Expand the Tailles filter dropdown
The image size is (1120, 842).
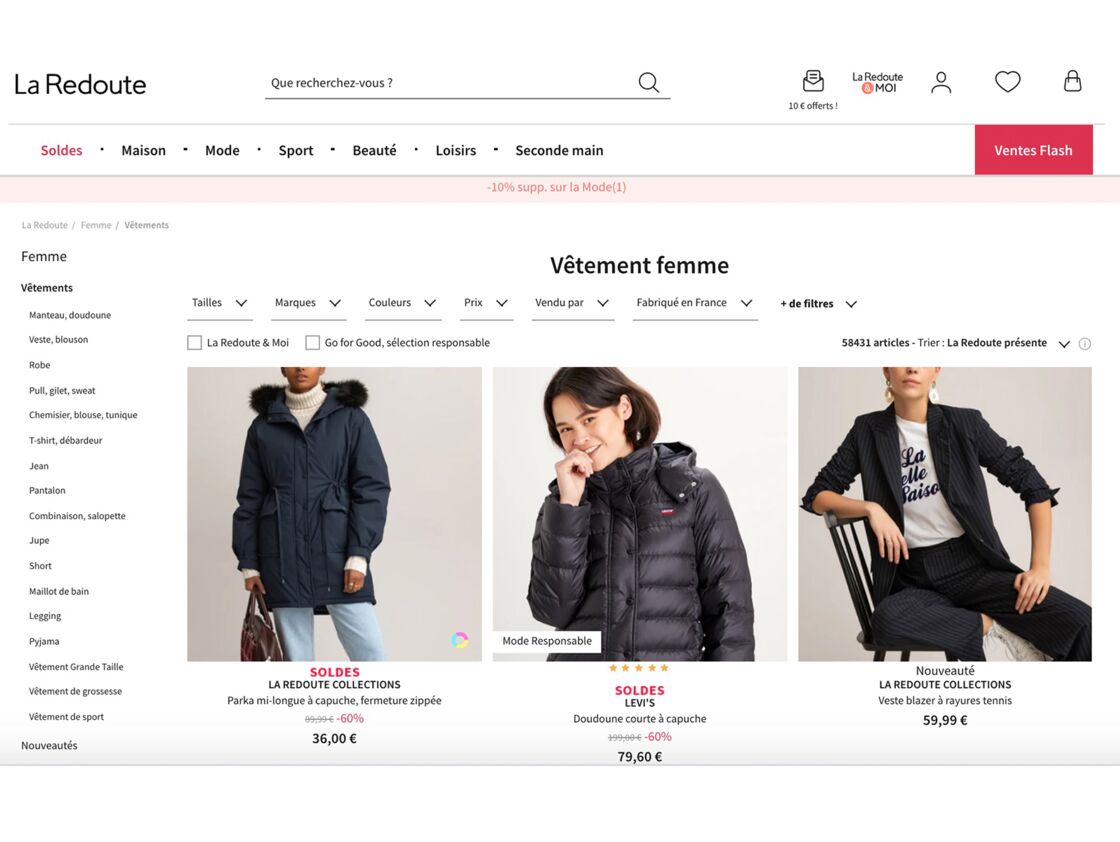(x=220, y=303)
